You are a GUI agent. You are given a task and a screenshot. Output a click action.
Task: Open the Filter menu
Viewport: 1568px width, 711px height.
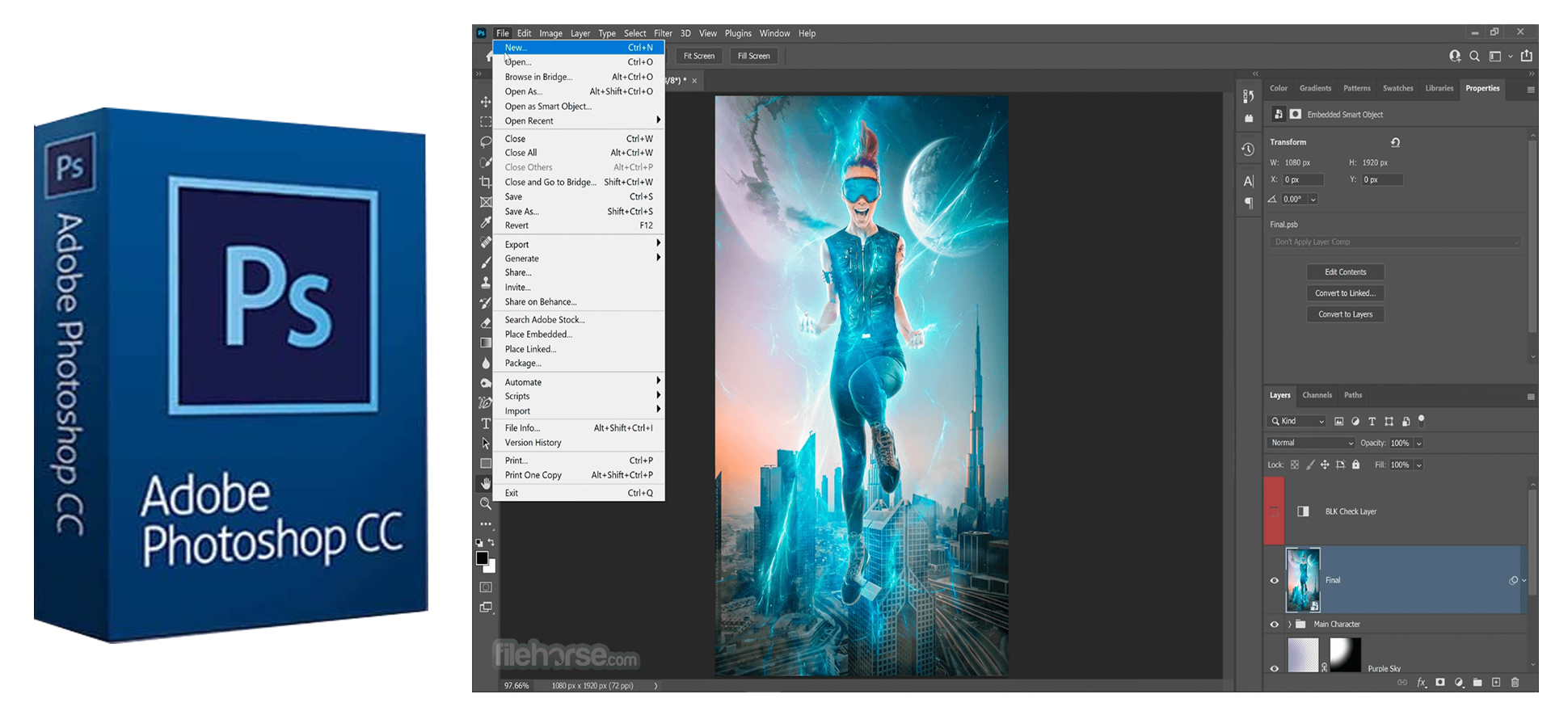click(x=663, y=33)
